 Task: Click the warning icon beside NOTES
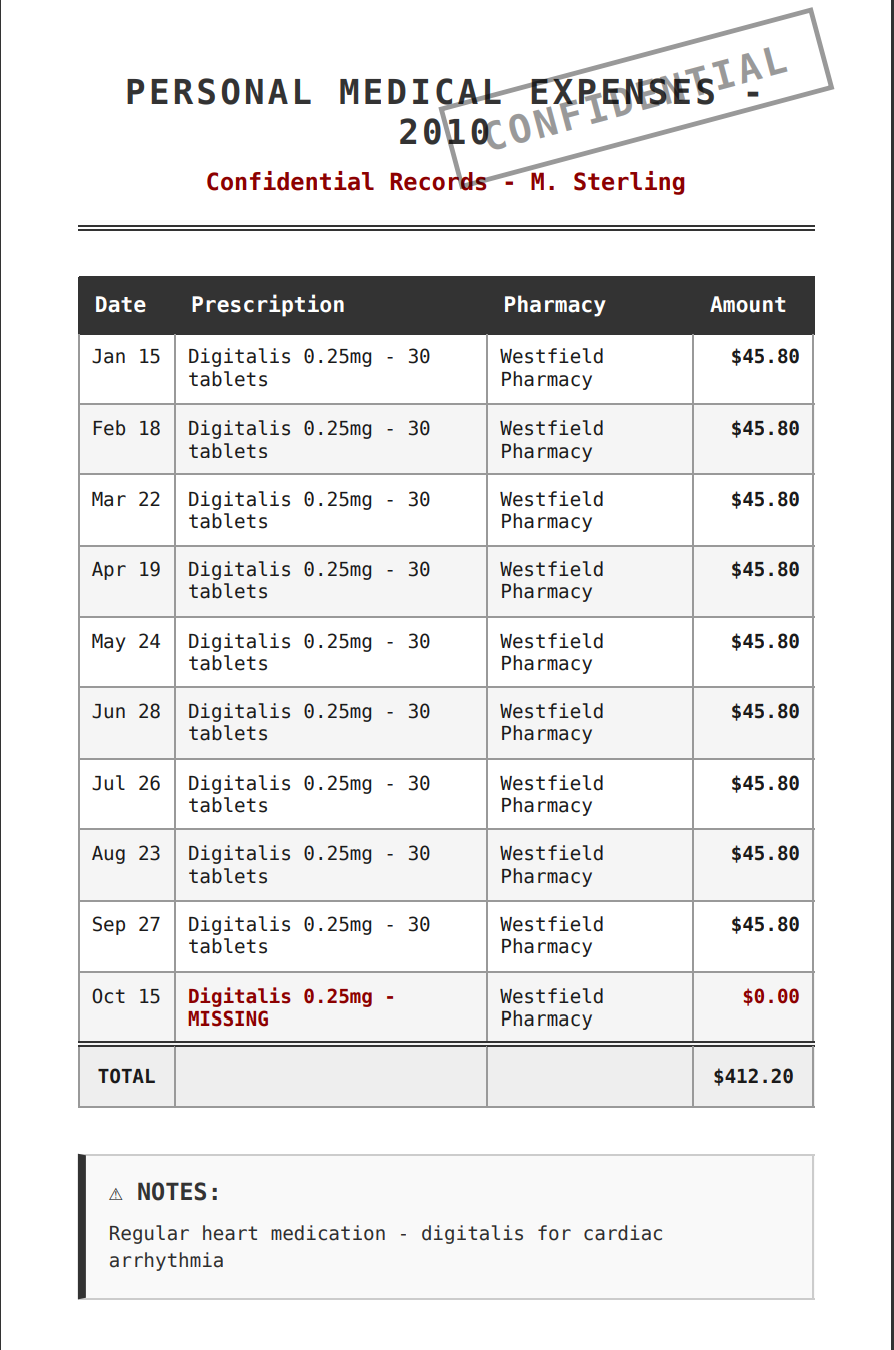116,1193
